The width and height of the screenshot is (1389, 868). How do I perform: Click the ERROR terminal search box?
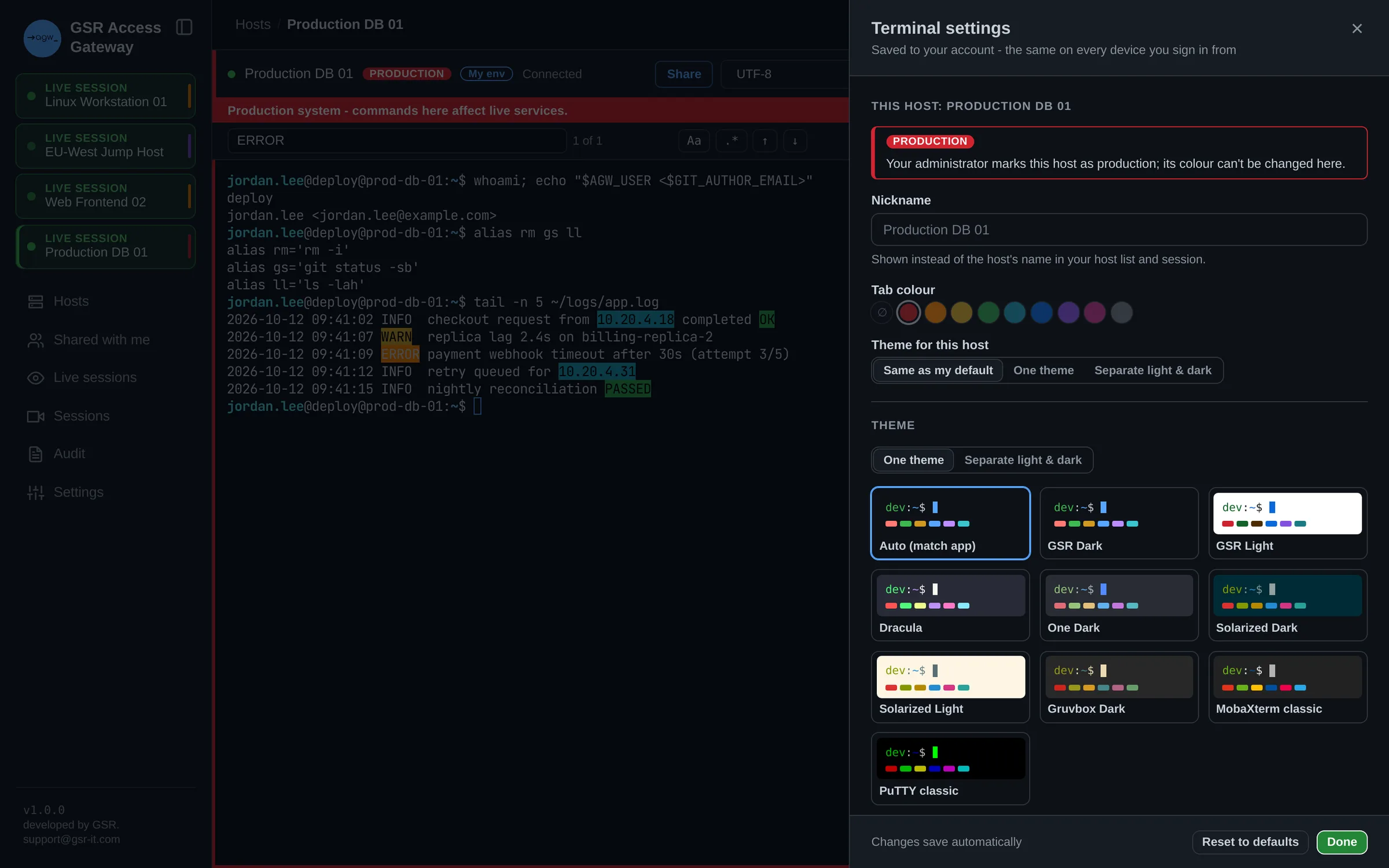point(396,141)
